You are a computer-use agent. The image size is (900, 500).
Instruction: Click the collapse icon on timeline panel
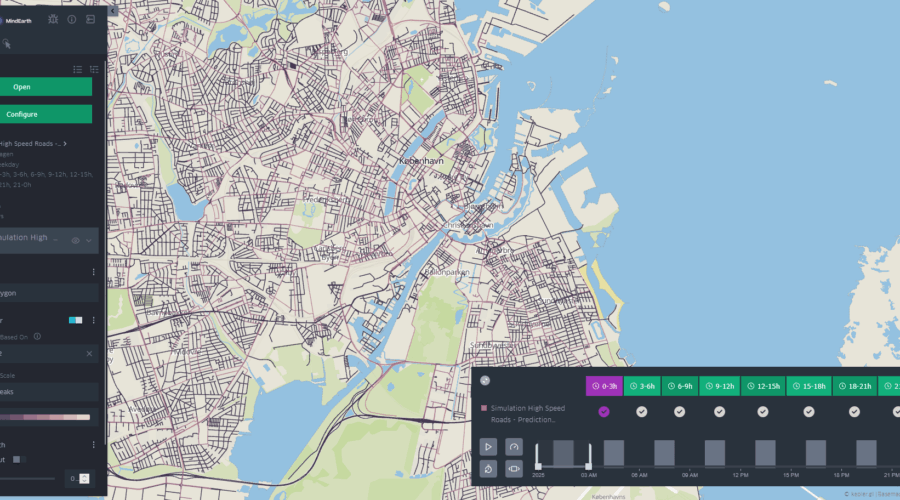[484, 379]
